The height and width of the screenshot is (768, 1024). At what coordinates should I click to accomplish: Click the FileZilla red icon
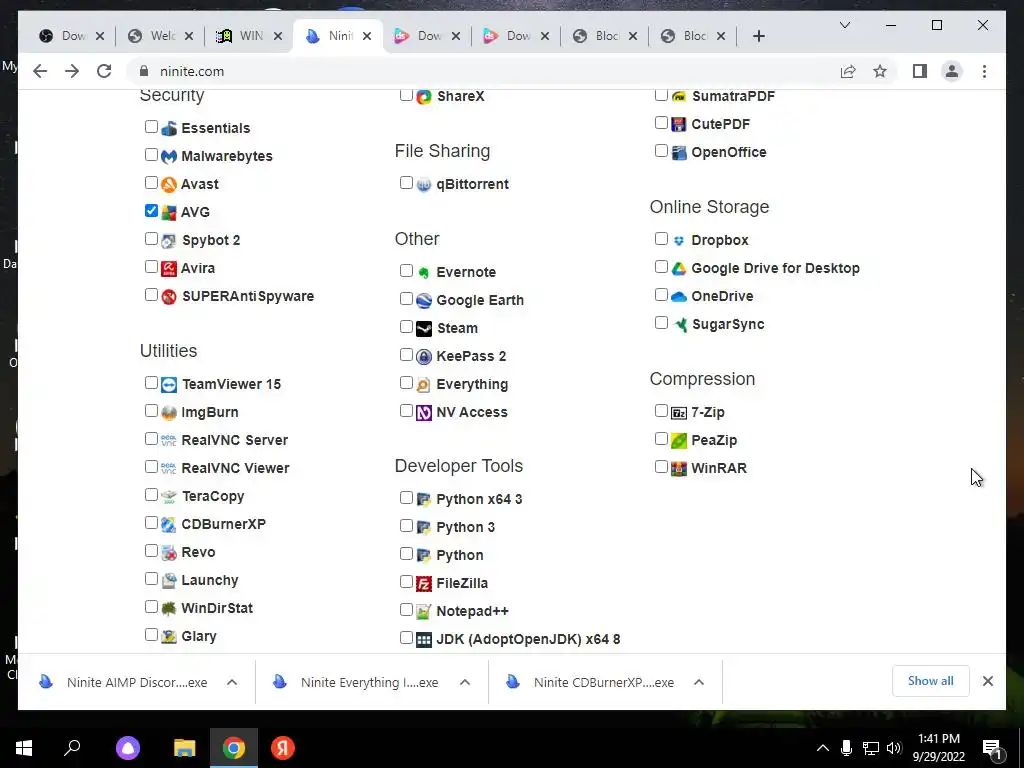click(x=424, y=583)
